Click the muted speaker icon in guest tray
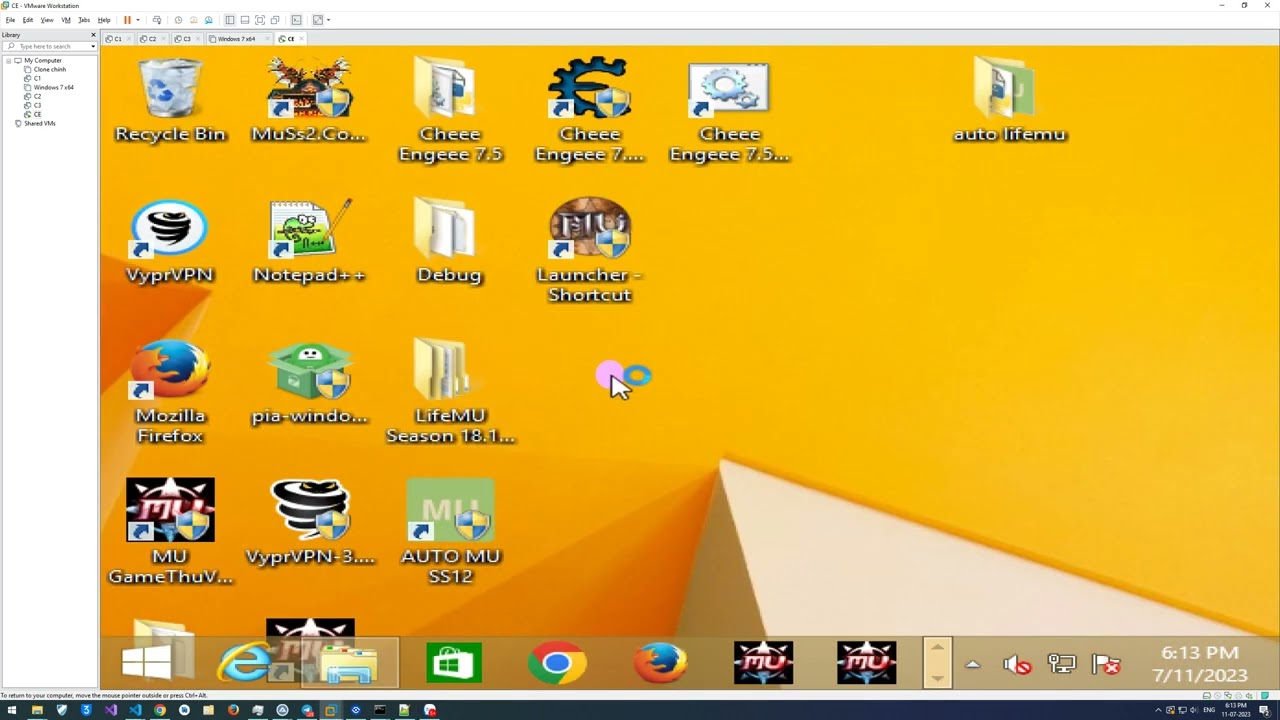This screenshot has height=720, width=1280. click(x=1017, y=665)
